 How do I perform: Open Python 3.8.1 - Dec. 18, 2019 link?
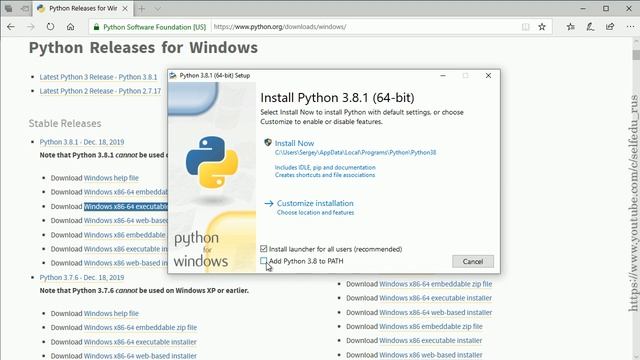[82, 142]
